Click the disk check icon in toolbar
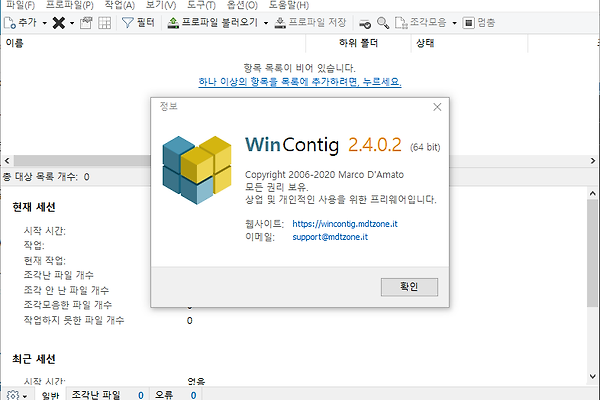Screen dimensions: 600x400 [365, 23]
